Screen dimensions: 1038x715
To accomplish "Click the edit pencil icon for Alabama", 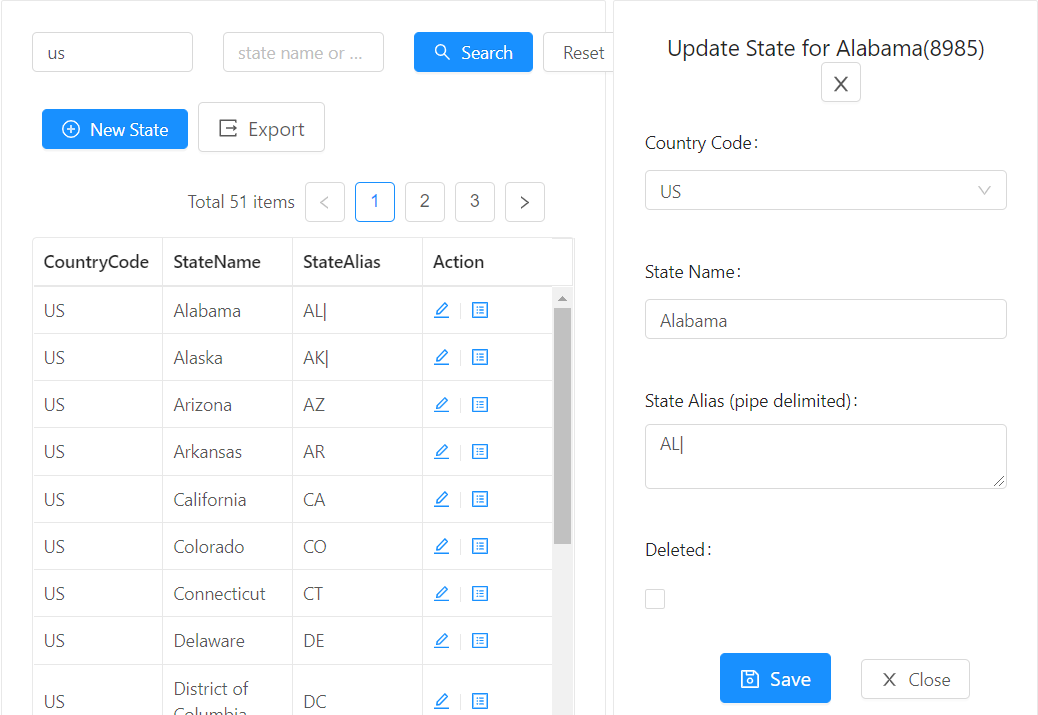I will click(442, 310).
